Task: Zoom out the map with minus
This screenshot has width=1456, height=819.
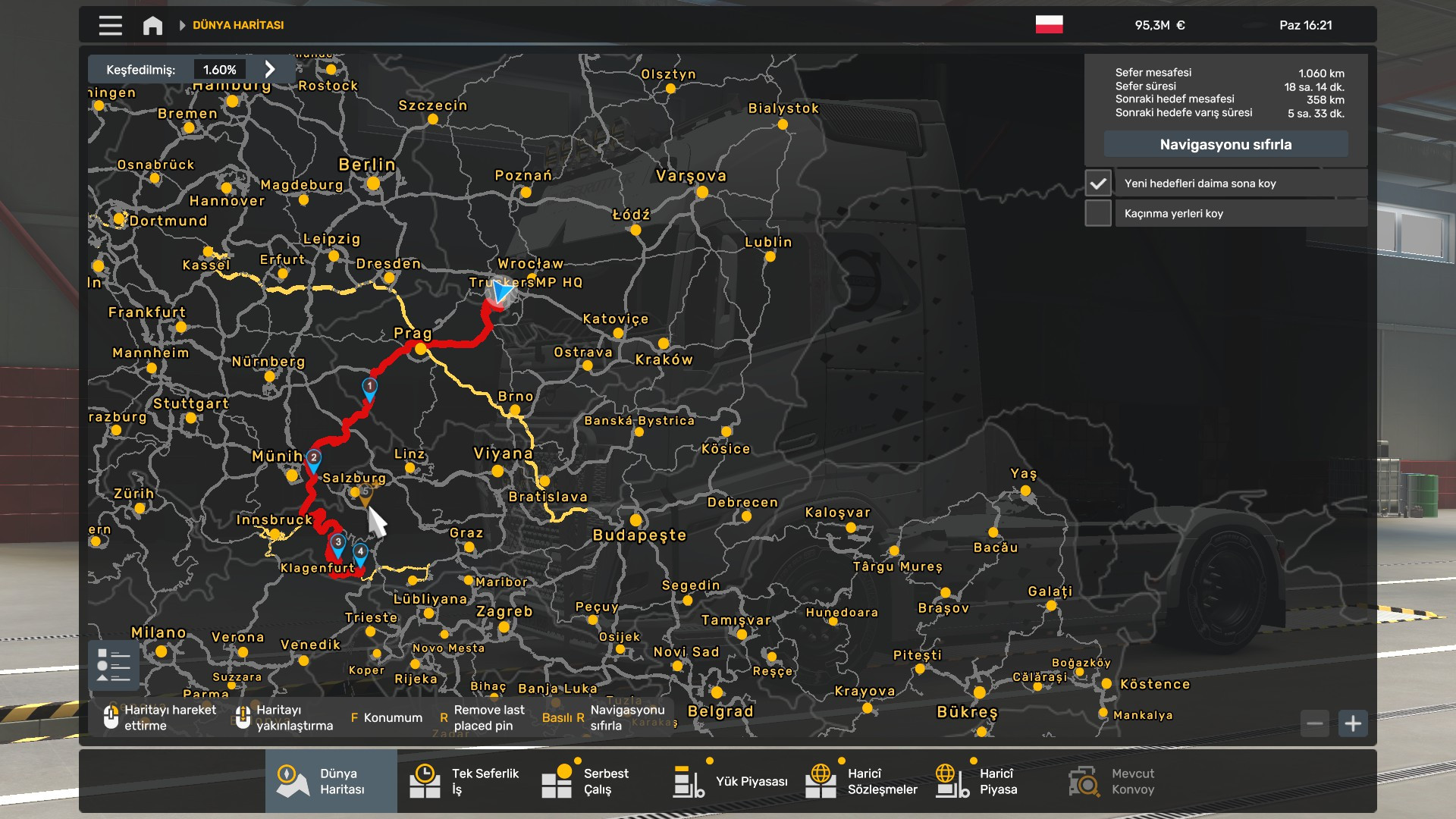Action: (1315, 723)
